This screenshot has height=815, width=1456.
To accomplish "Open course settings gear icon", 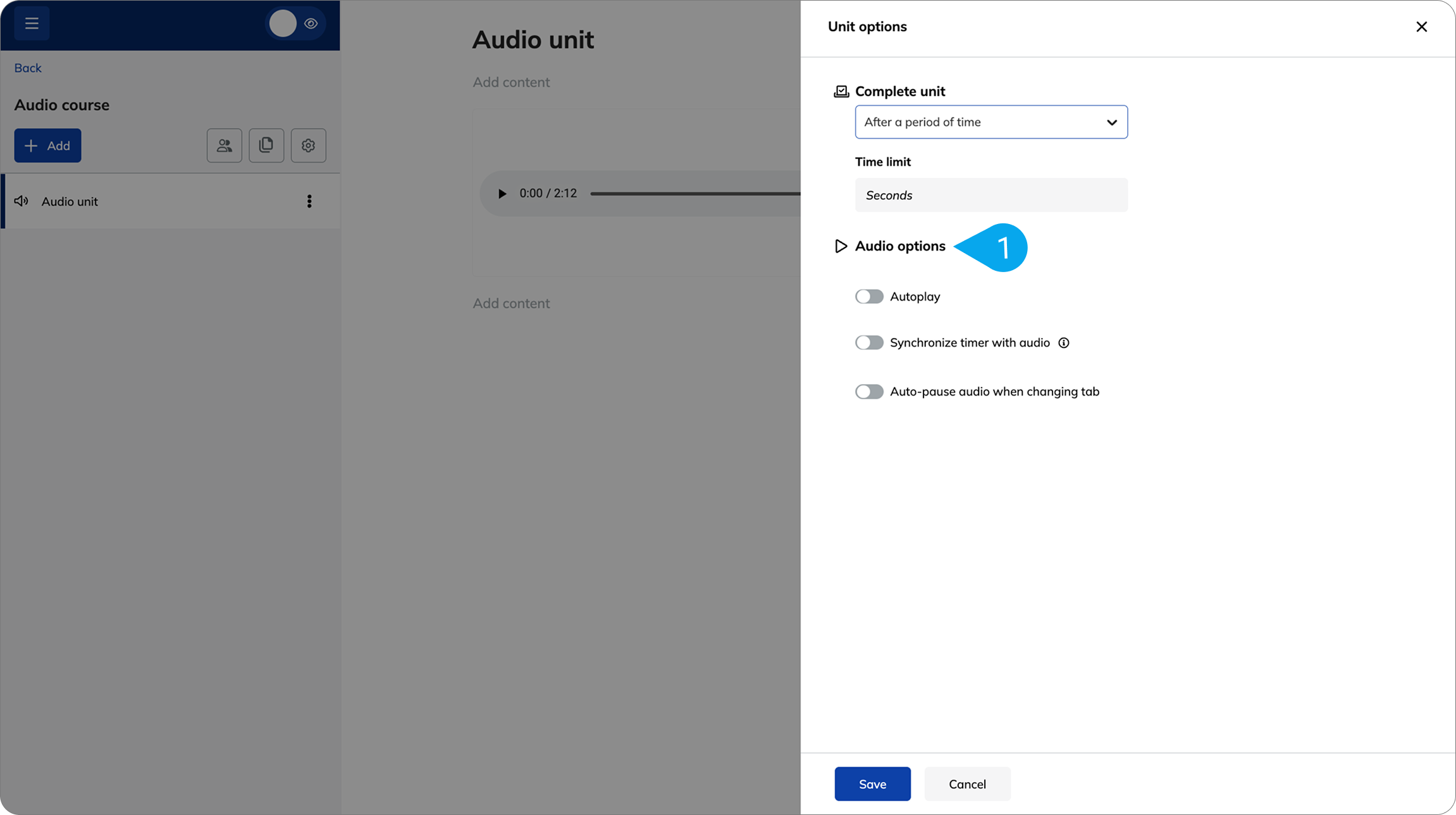I will click(309, 146).
